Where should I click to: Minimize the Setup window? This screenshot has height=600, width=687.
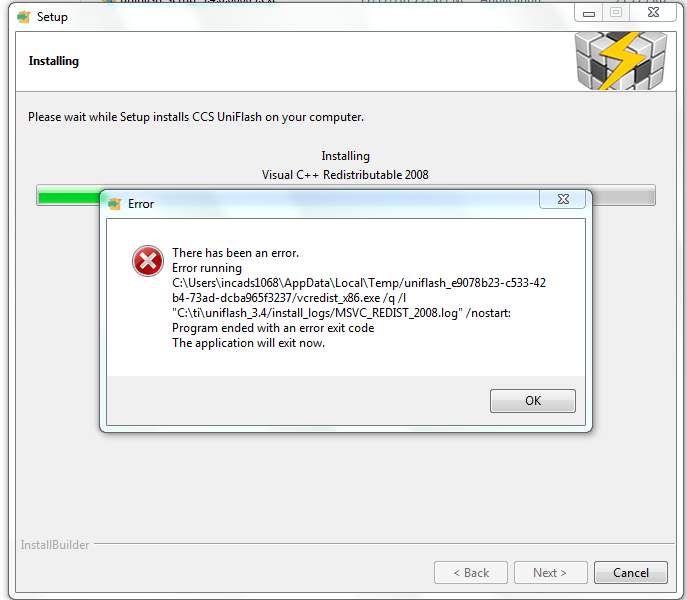click(588, 13)
